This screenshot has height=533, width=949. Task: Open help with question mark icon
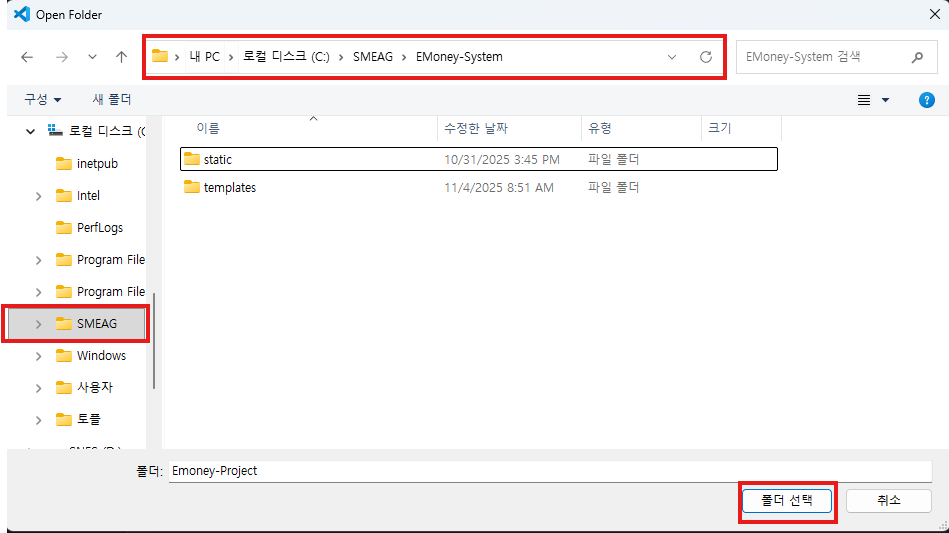[x=927, y=100]
